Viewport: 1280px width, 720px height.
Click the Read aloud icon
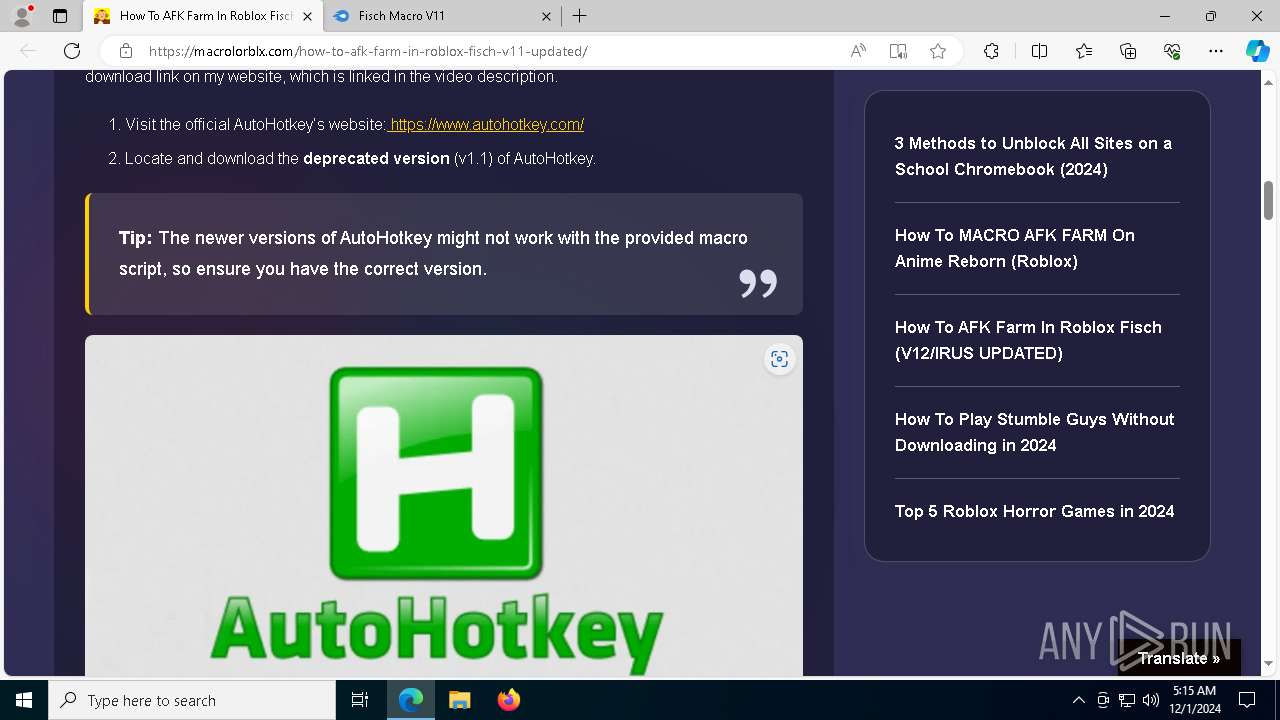[858, 51]
